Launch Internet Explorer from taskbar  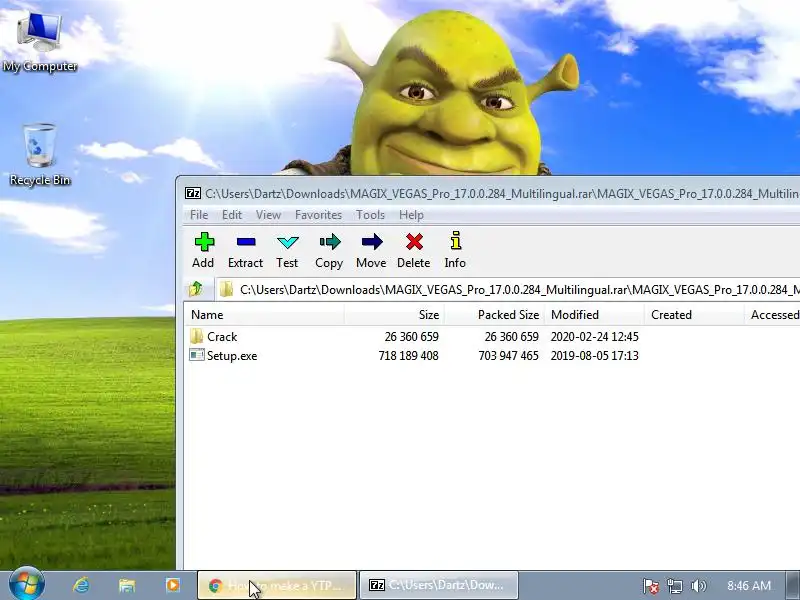click(x=81, y=585)
